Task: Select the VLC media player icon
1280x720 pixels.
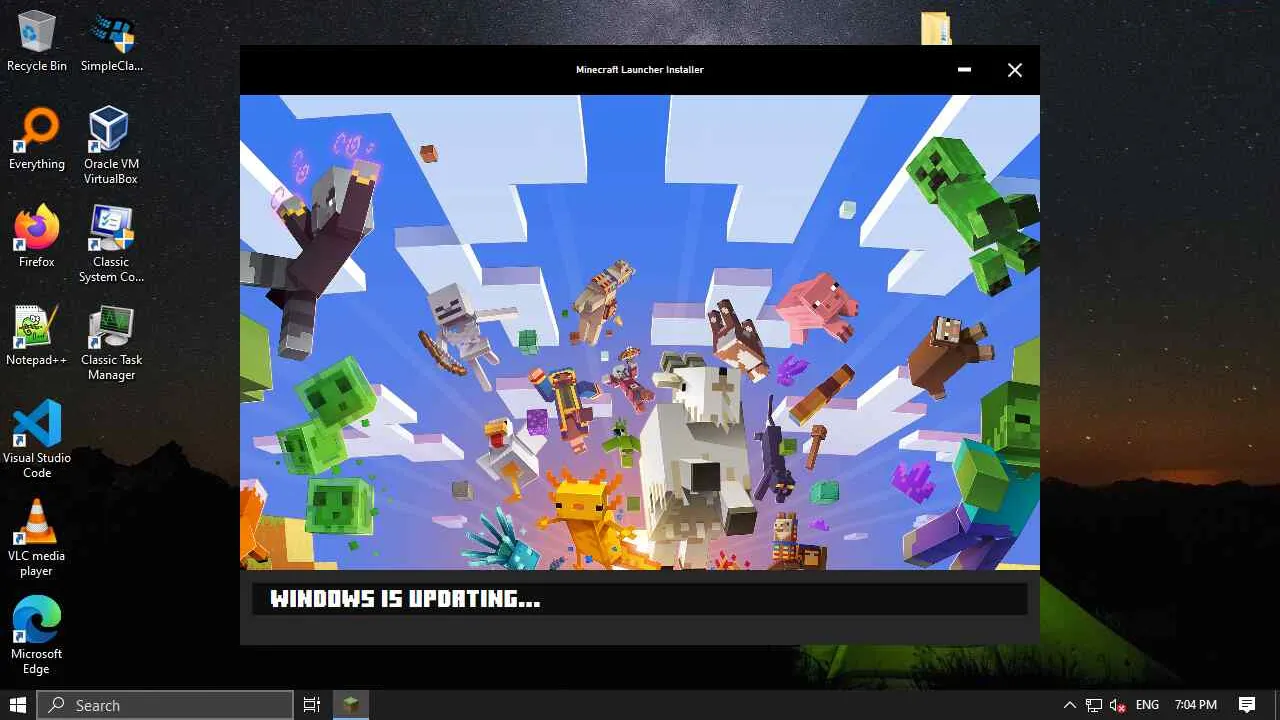Action: pyautogui.click(x=37, y=539)
